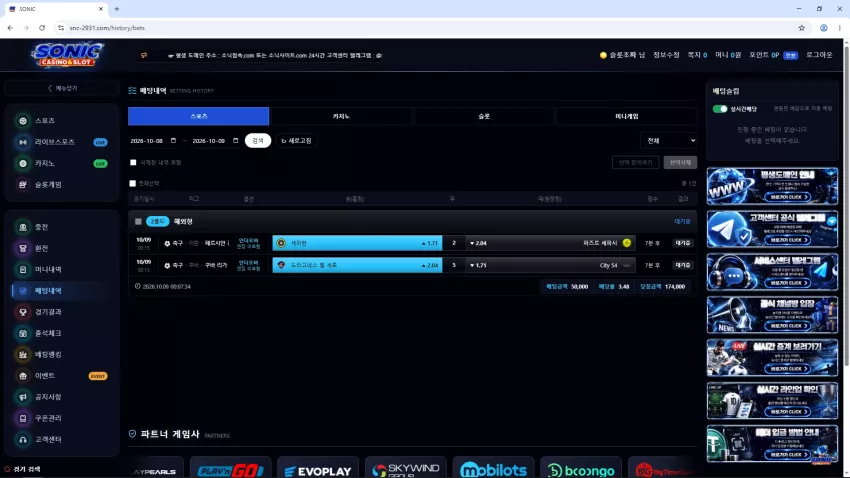Click the 선택 문의하기 button
Image resolution: width=850 pixels, height=478 pixels.
point(636,162)
